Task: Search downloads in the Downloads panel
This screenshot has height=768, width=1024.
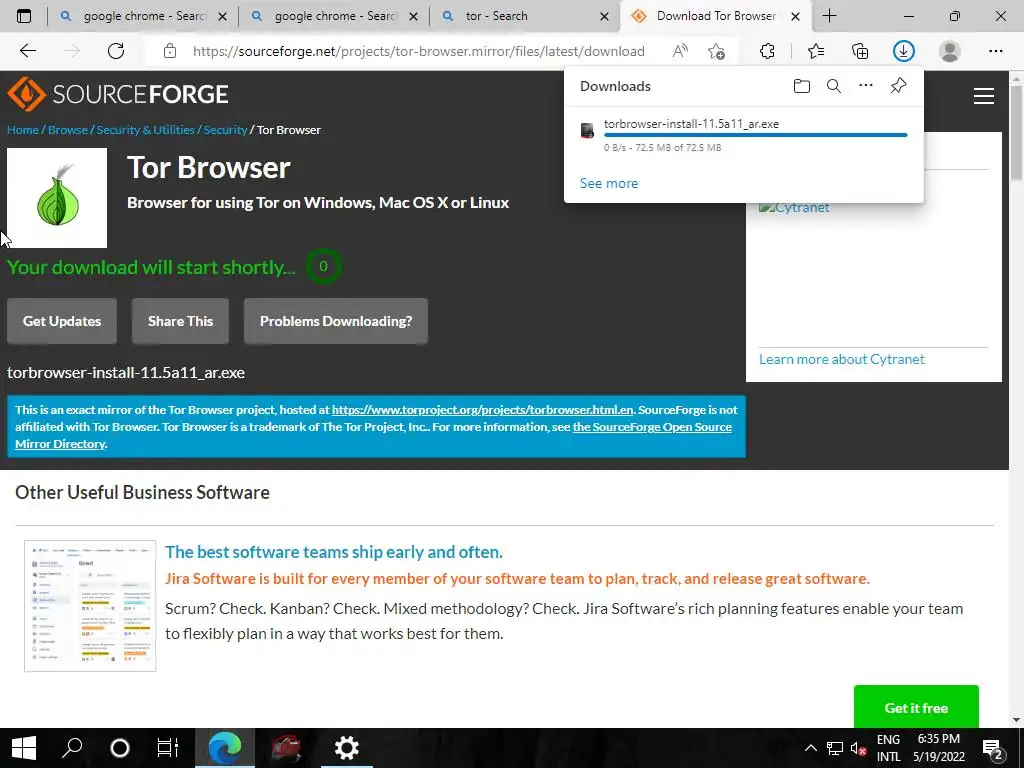Action: (834, 86)
